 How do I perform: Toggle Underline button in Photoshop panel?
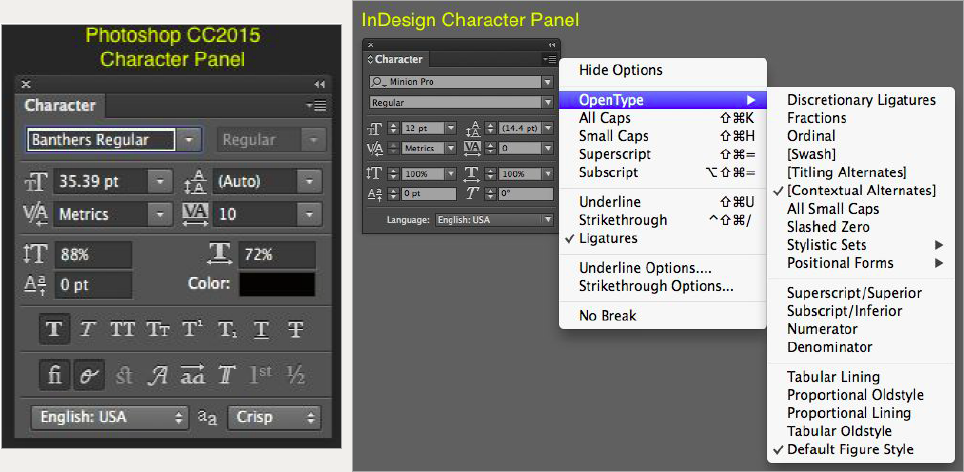coord(262,329)
